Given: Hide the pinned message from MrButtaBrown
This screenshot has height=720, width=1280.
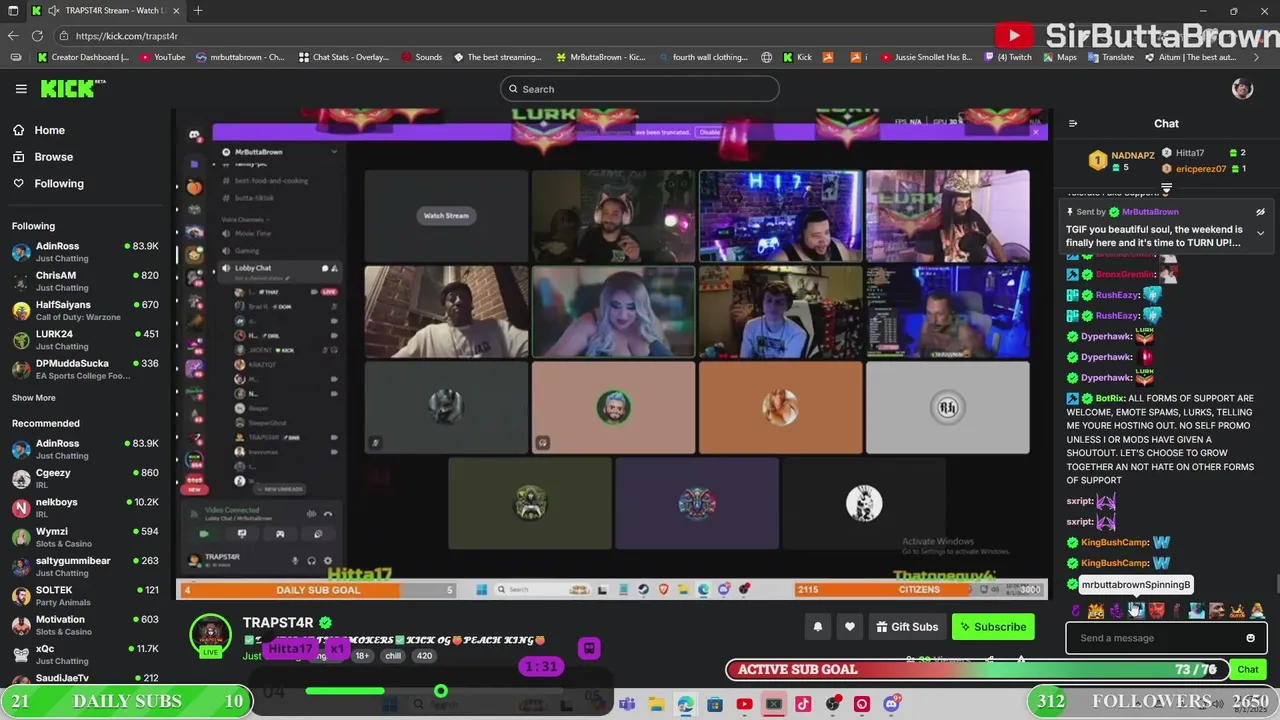Looking at the screenshot, I should tap(1260, 212).
